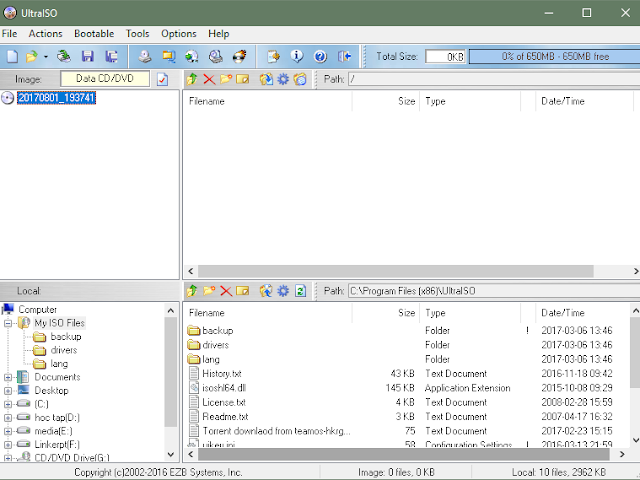640x480 pixels.
Task: Click the Rename icon in the local pane toolbar
Action: pyautogui.click(x=242, y=291)
